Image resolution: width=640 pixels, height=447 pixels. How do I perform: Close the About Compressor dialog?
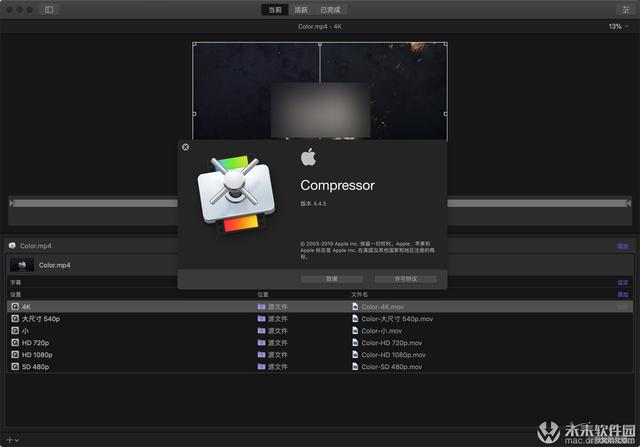tap(185, 147)
